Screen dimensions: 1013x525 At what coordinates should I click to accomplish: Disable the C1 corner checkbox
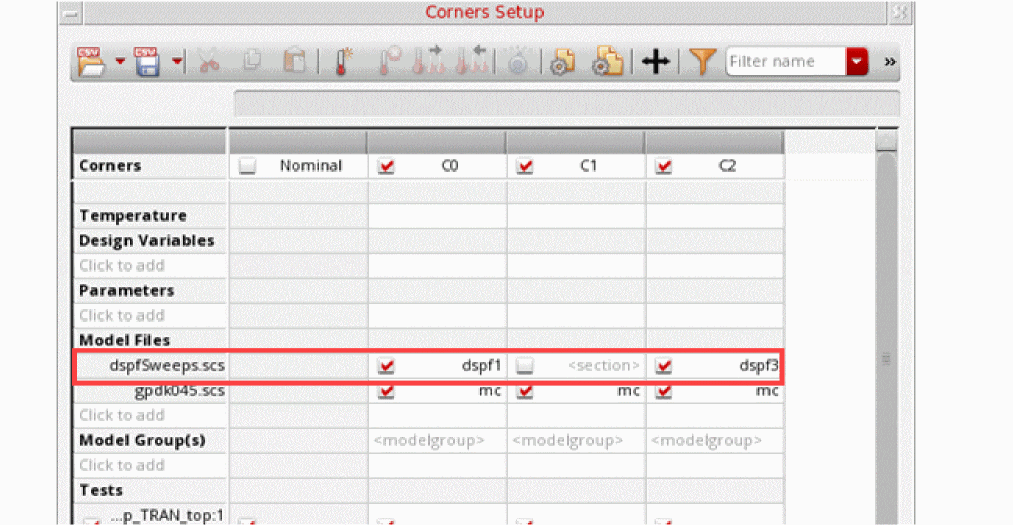pos(525,166)
